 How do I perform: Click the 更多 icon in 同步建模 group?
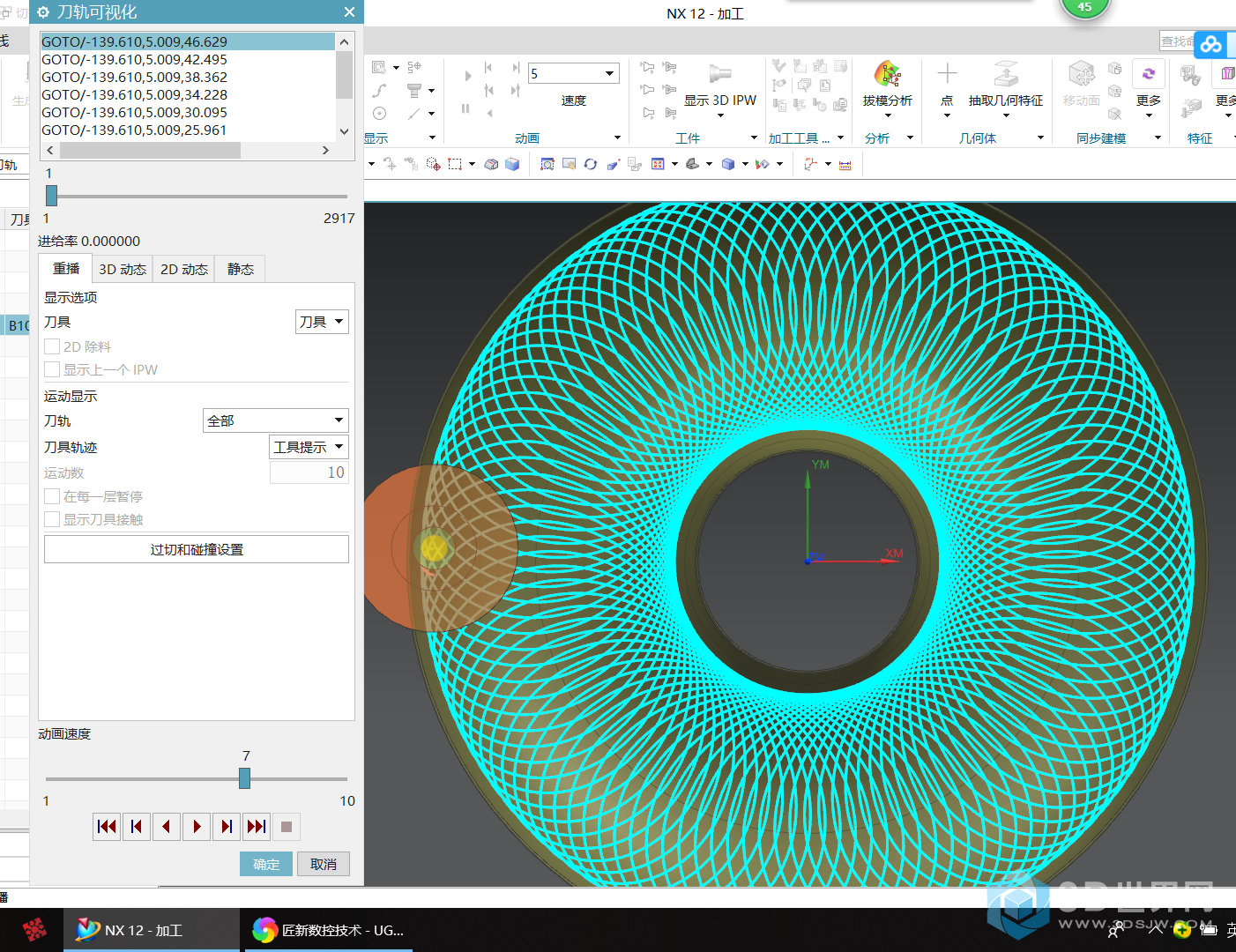click(1149, 74)
